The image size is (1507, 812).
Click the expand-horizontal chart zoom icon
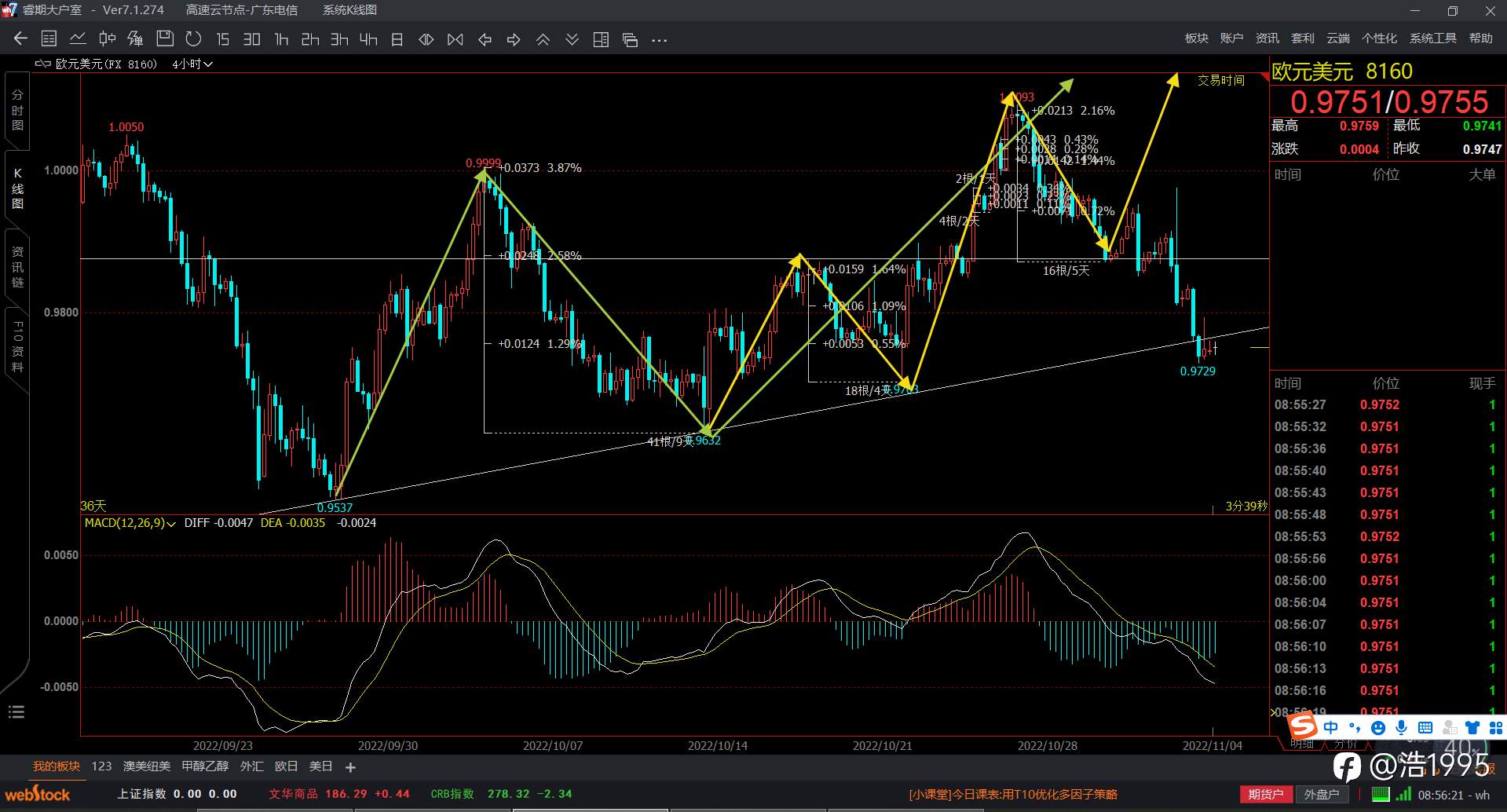point(426,39)
